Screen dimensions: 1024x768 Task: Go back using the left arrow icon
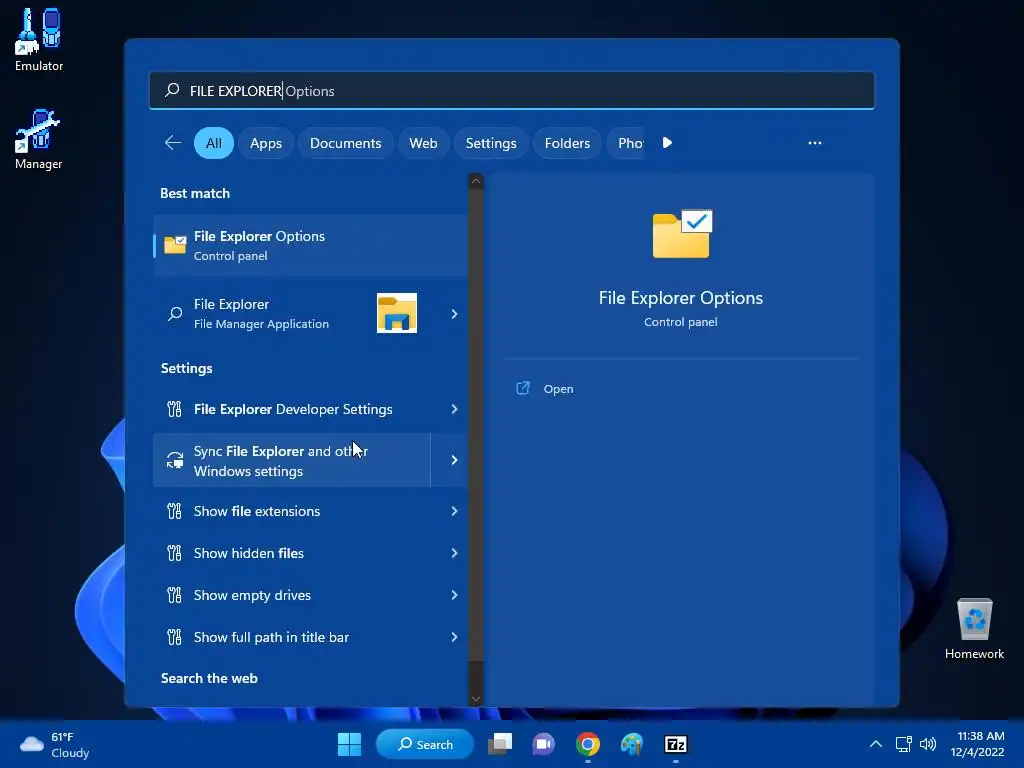pos(173,143)
